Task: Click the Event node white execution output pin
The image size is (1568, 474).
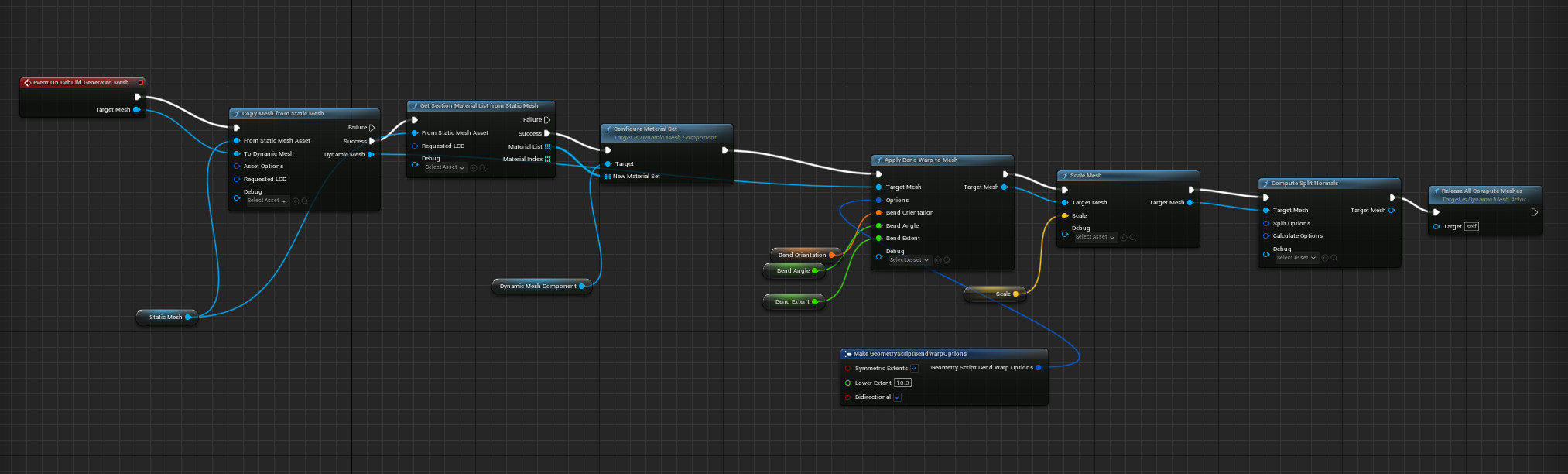Action: click(x=138, y=97)
